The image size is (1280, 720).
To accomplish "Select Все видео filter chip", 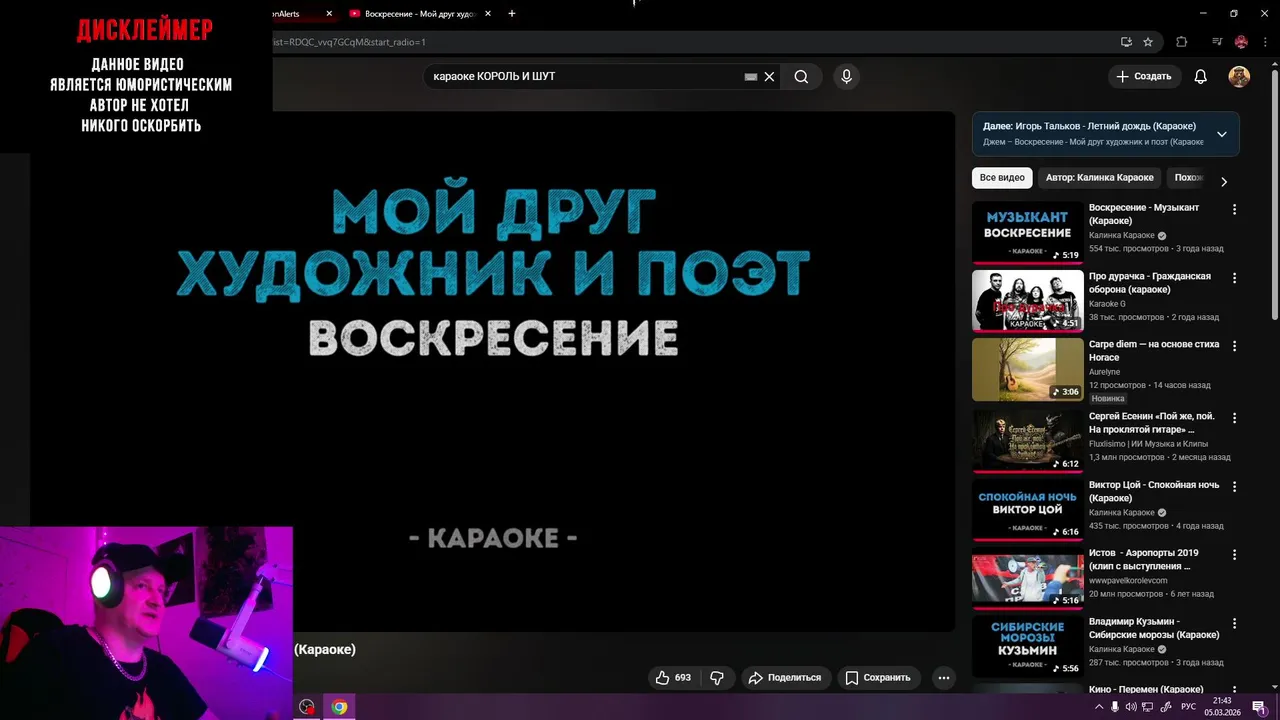I will tap(1002, 178).
